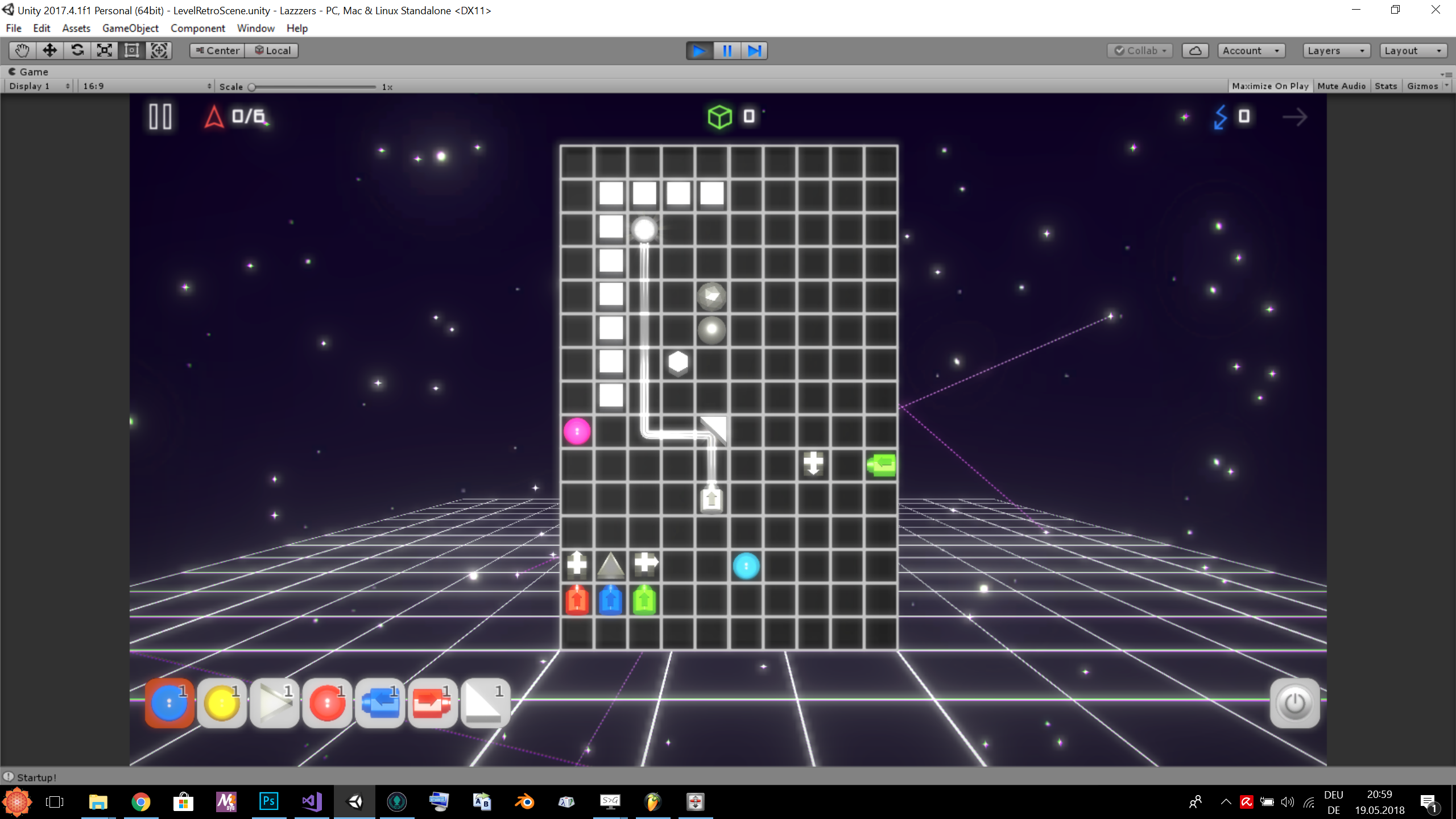Toggle Maximize On Play
Screen dimensions: 1456x819
pyautogui.click(x=1270, y=86)
